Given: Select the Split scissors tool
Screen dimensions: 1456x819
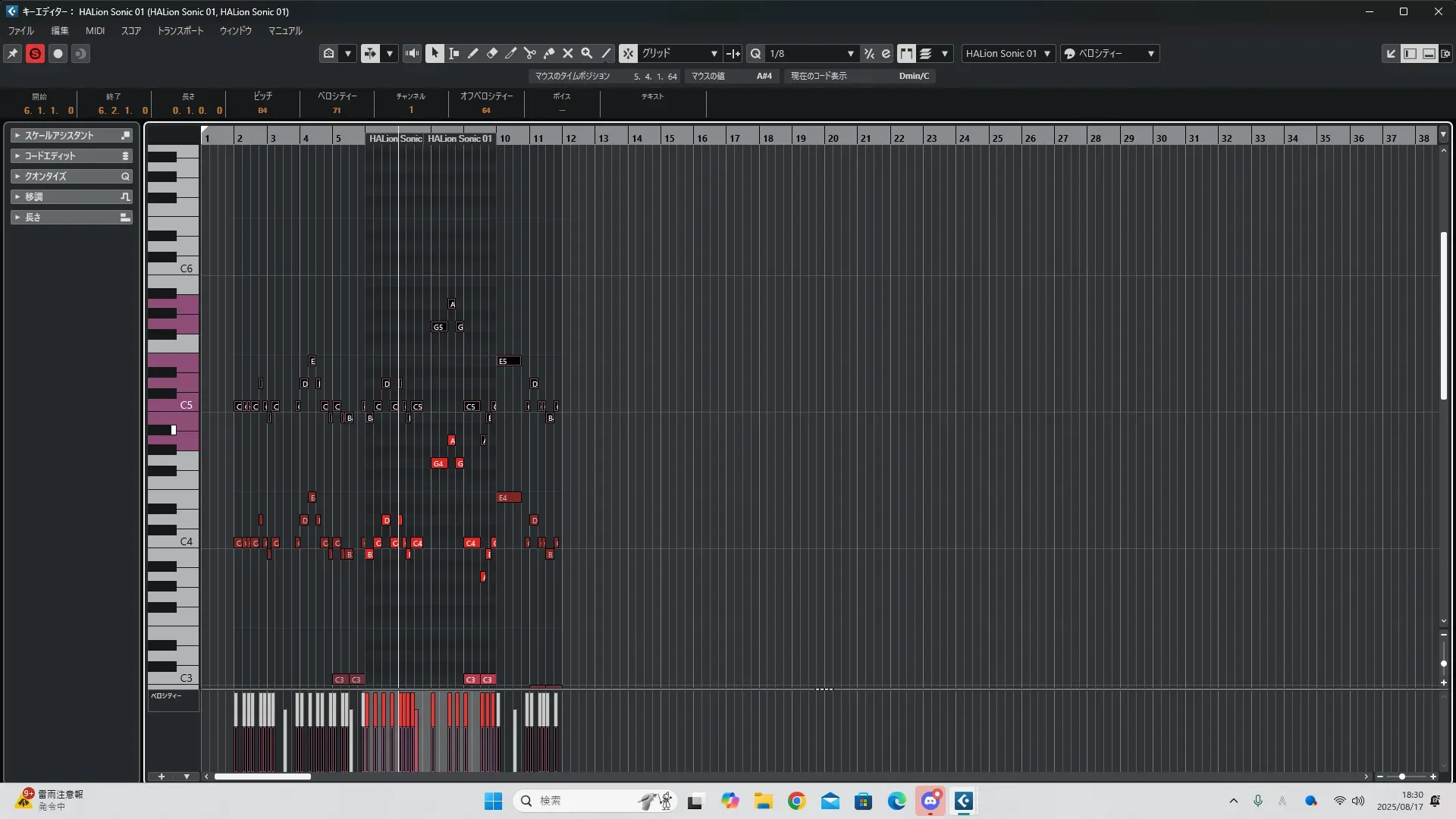Looking at the screenshot, I should [x=529, y=53].
